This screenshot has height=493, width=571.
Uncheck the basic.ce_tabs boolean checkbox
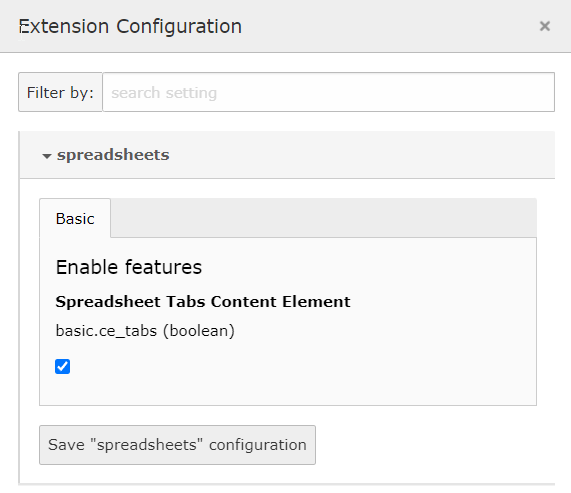pos(63,366)
